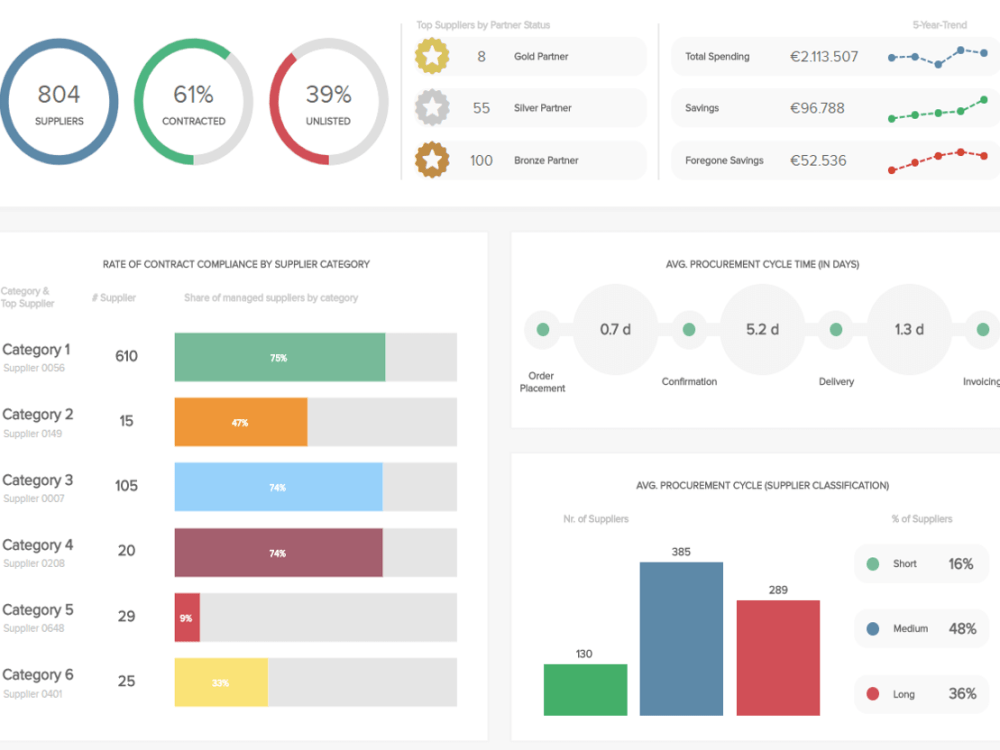Click the Supplier 0149 link
The image size is (1000, 750).
click(33, 432)
